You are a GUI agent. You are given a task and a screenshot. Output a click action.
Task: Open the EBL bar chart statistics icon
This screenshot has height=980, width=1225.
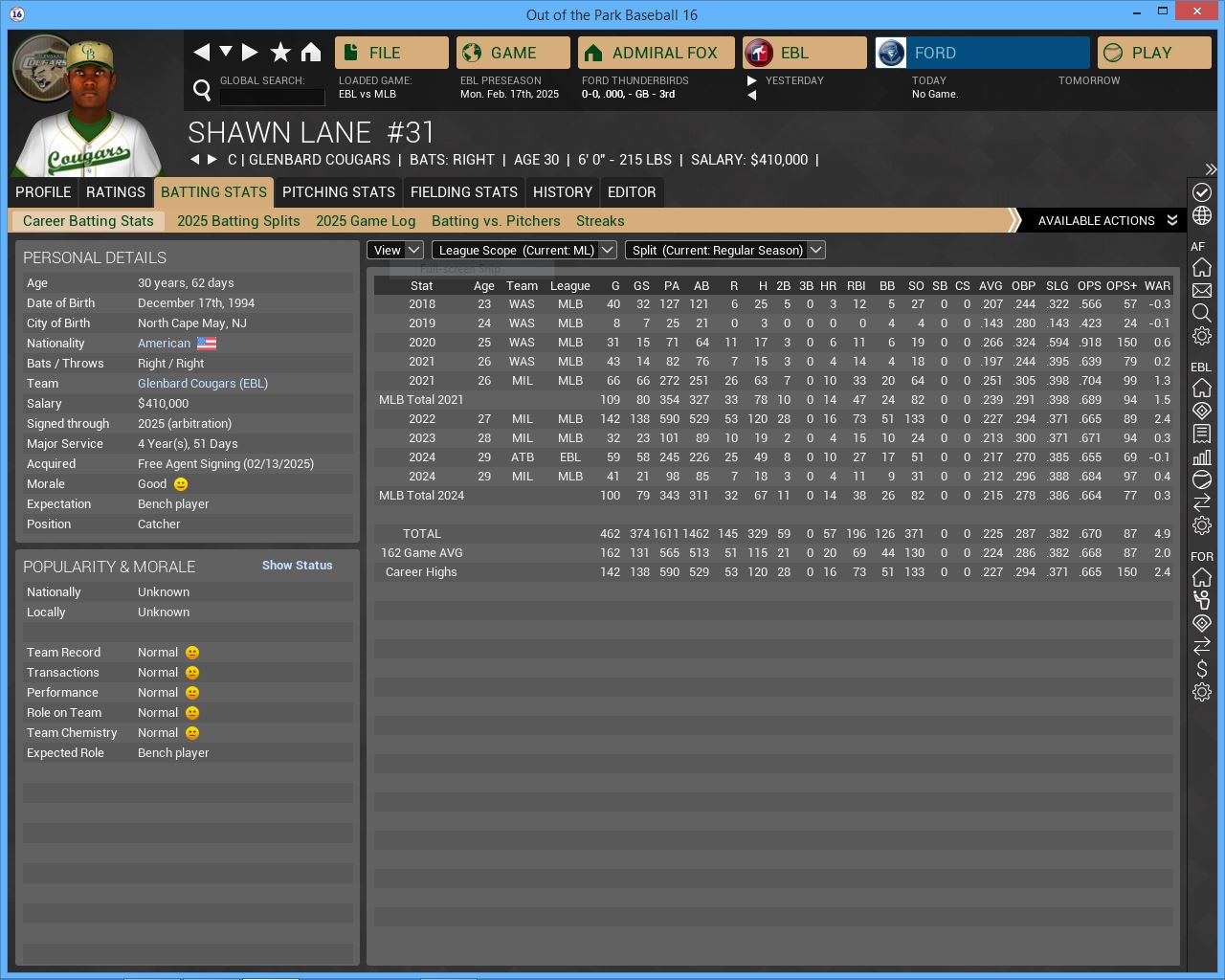coord(1202,457)
